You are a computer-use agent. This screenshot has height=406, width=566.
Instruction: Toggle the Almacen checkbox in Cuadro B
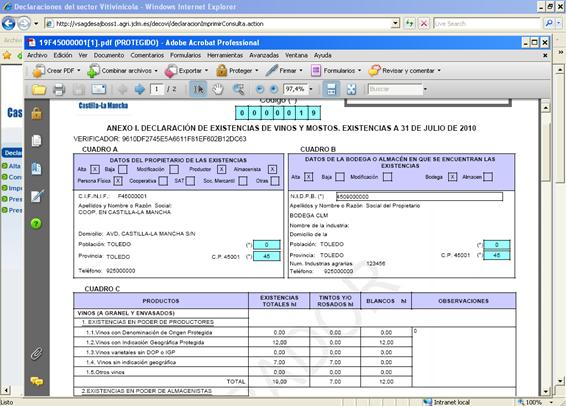(x=488, y=177)
